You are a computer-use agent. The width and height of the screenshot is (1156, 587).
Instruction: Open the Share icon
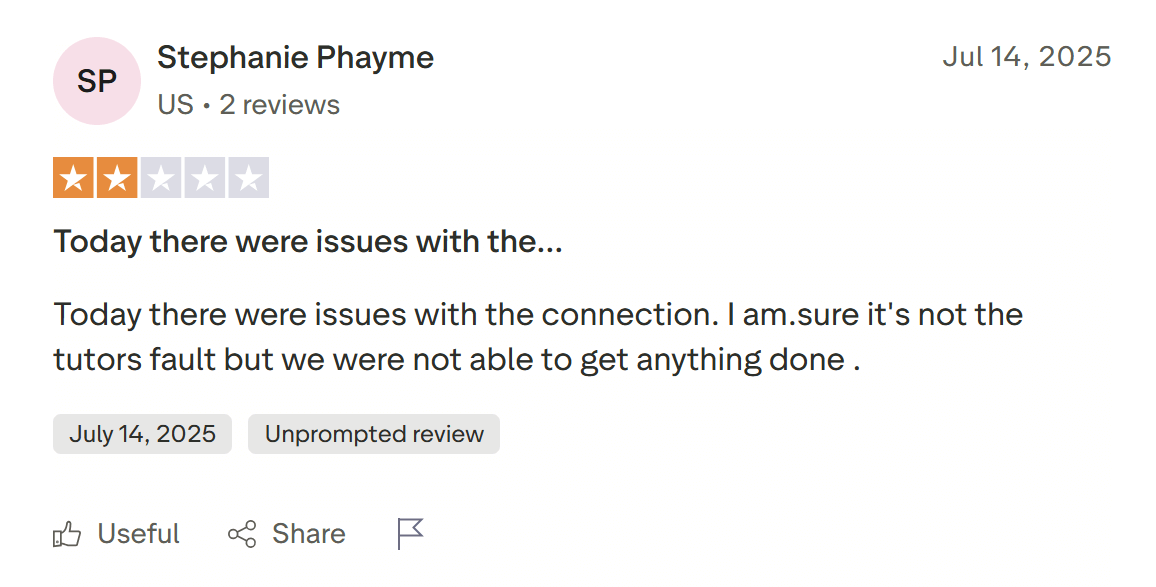click(x=240, y=534)
